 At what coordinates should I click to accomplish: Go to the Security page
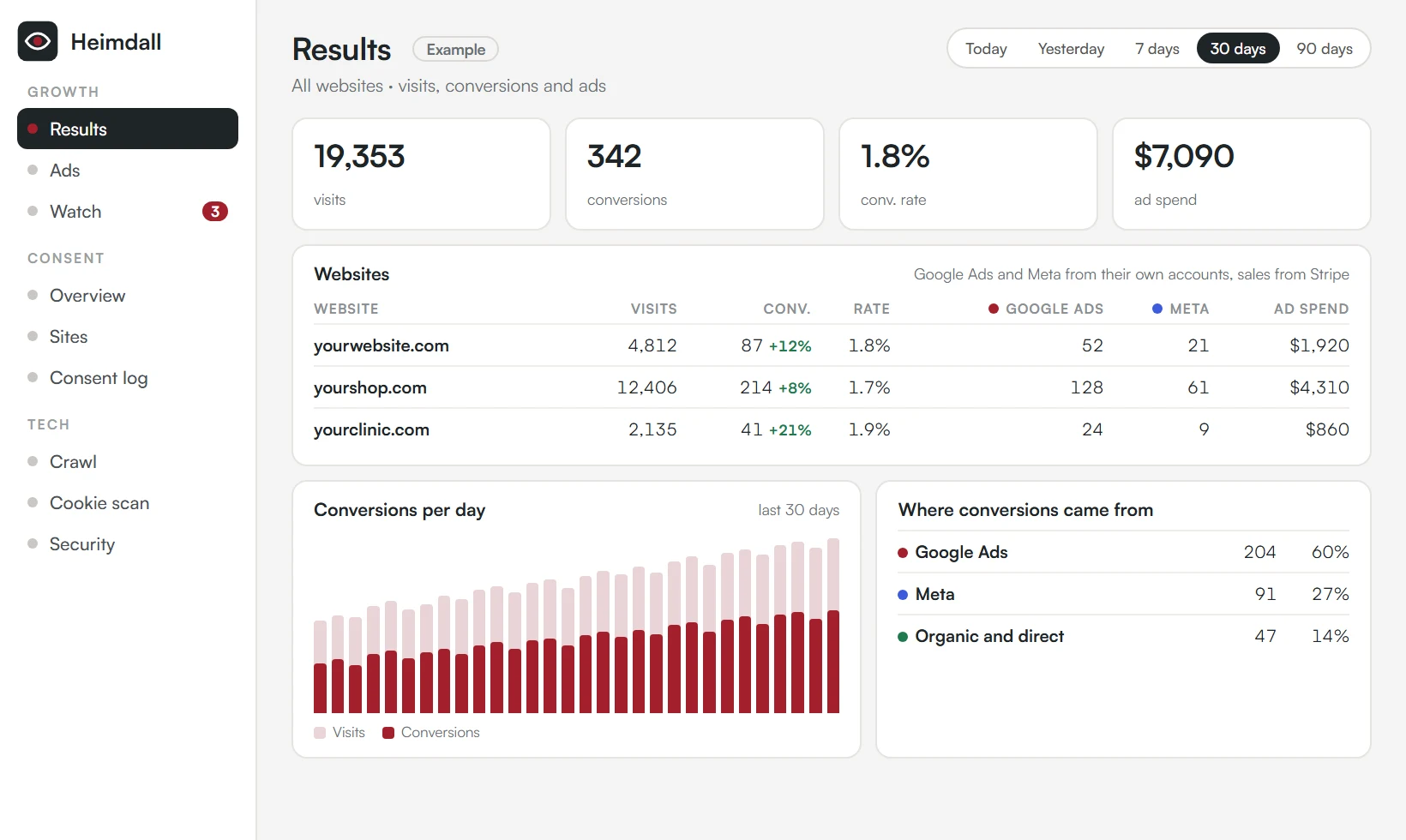(128, 543)
